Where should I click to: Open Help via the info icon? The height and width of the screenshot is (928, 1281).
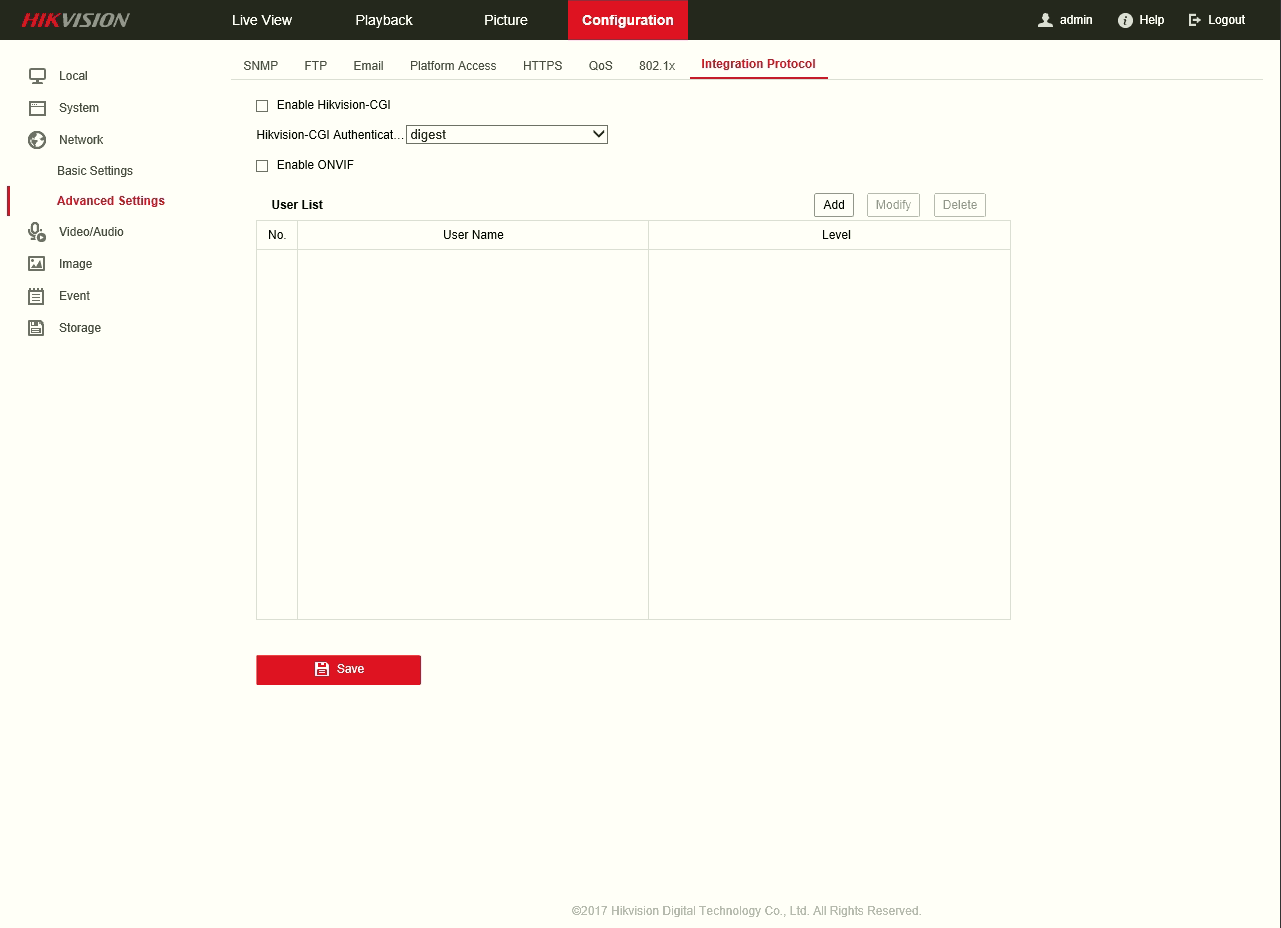tap(1125, 20)
